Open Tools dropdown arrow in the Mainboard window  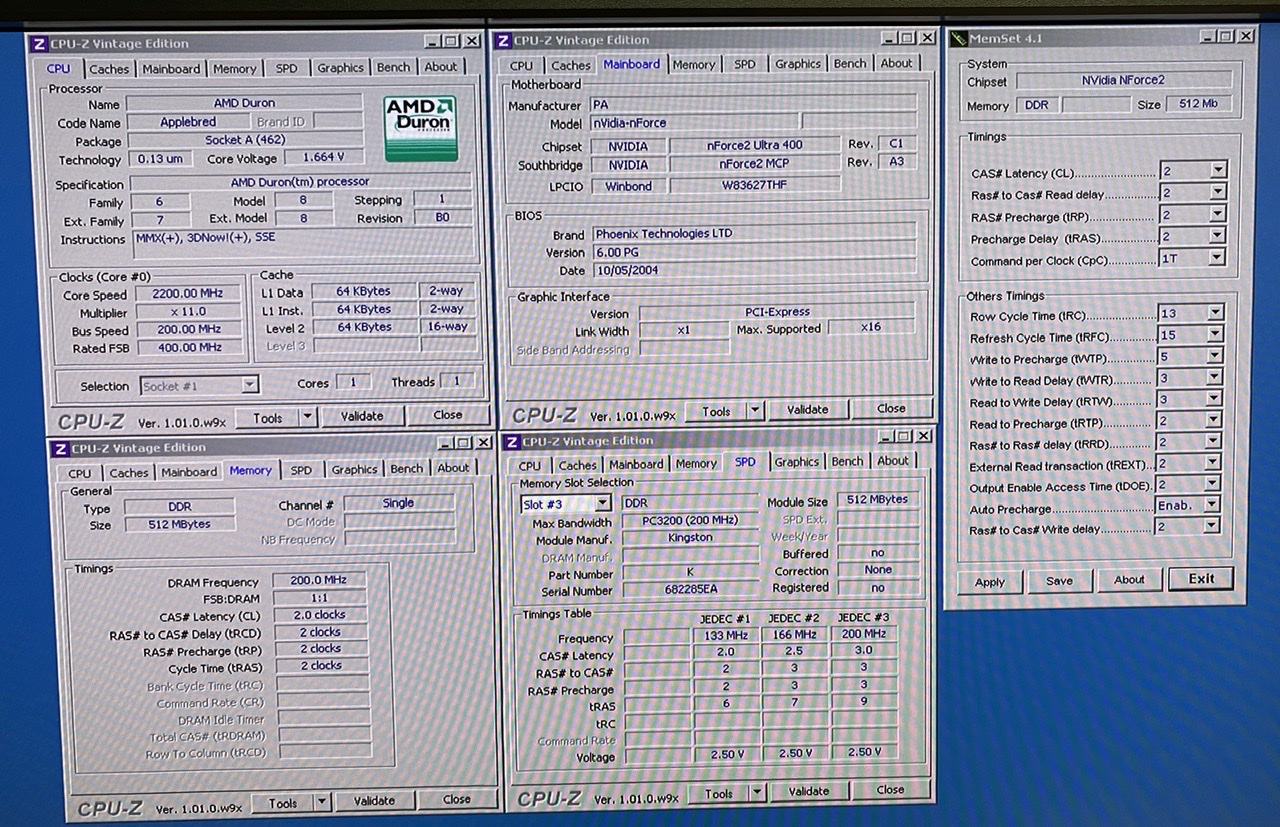click(x=756, y=411)
